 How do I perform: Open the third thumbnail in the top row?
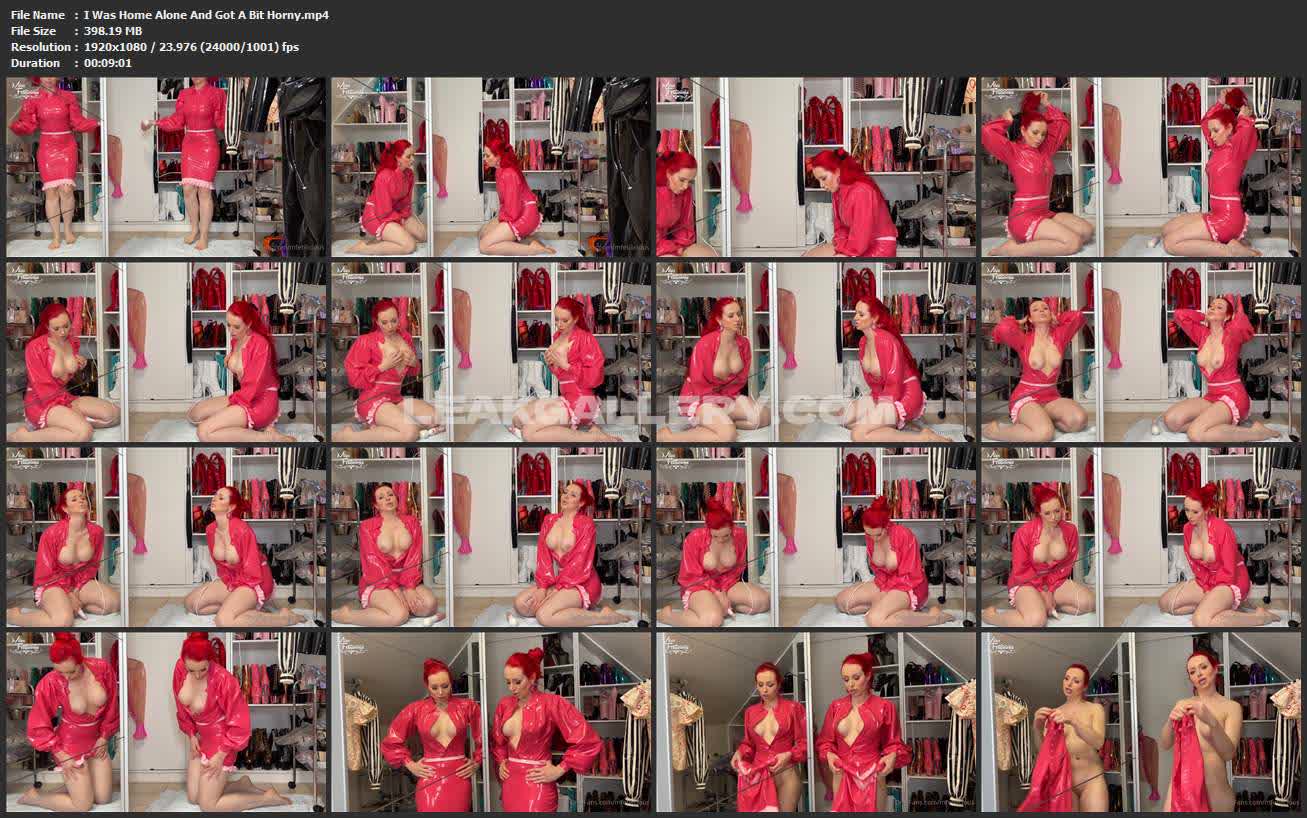tap(816, 167)
